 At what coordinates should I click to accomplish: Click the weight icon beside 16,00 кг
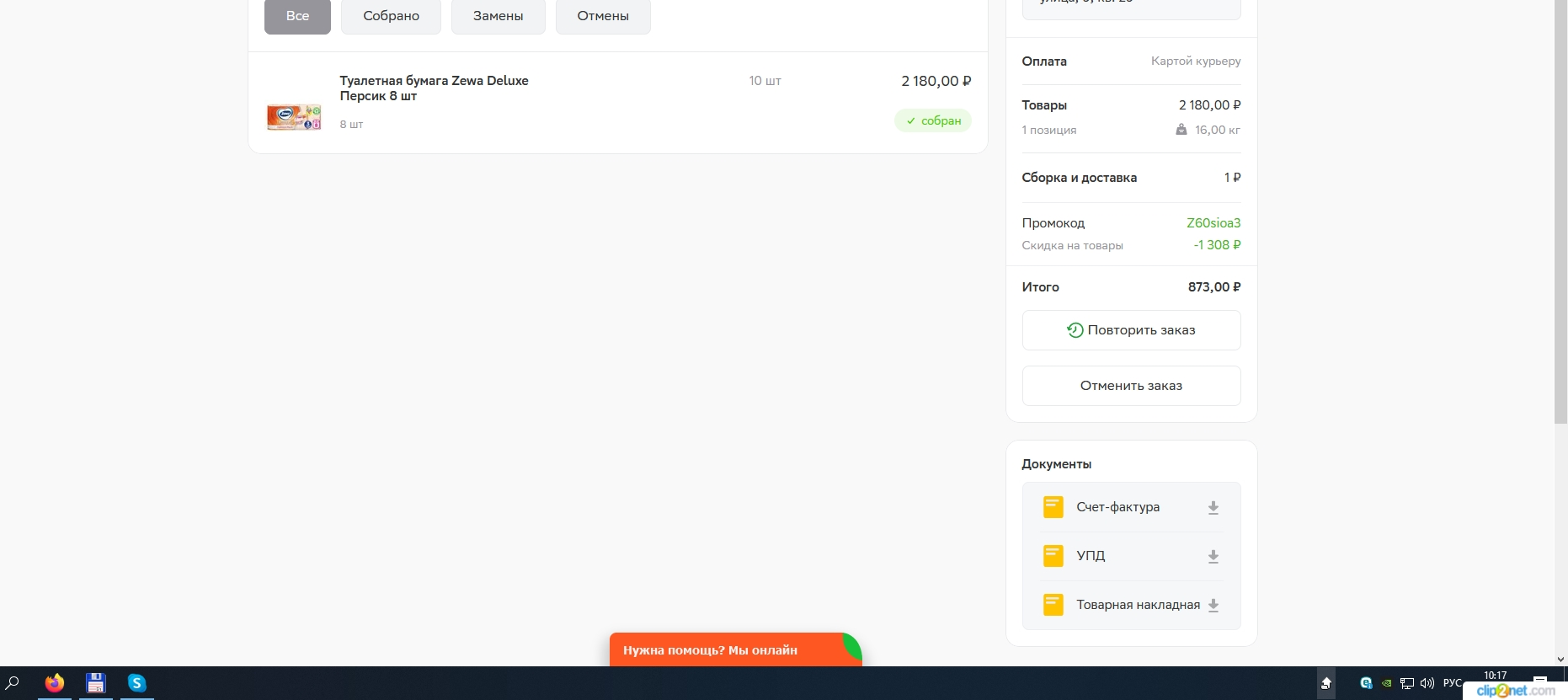click(x=1181, y=130)
